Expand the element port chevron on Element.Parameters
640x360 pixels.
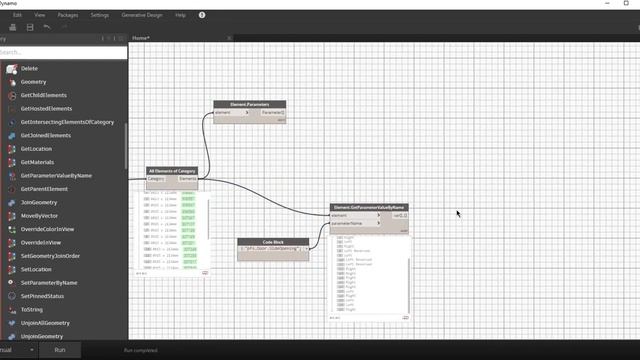click(247, 112)
